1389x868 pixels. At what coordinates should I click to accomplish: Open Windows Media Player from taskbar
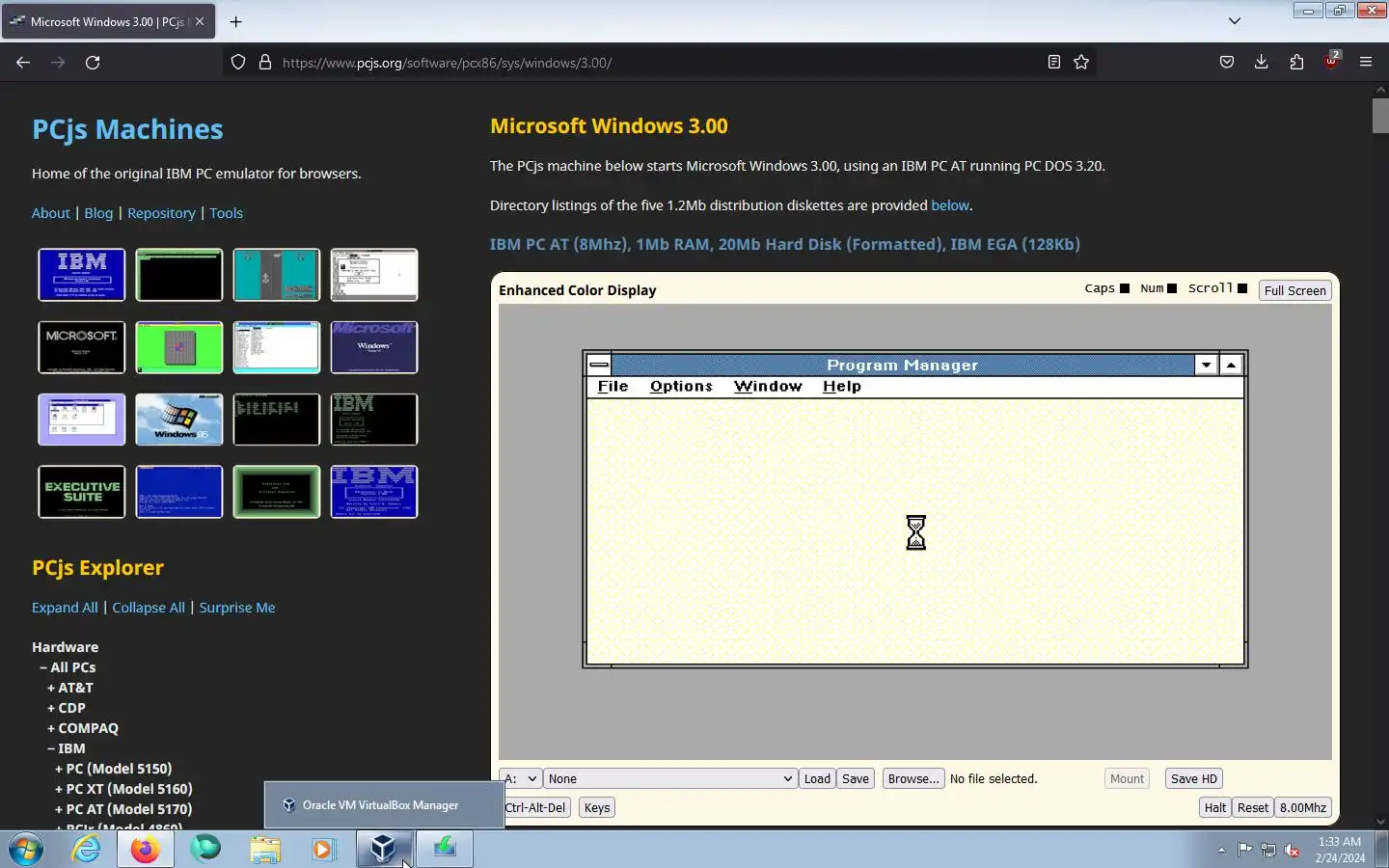pos(323,849)
